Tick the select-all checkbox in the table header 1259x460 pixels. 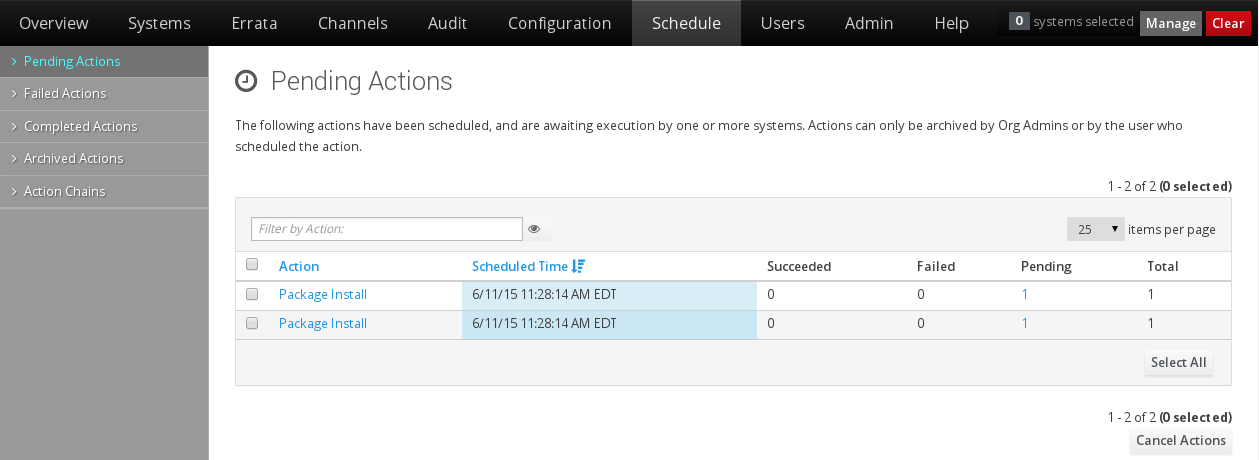click(x=252, y=265)
